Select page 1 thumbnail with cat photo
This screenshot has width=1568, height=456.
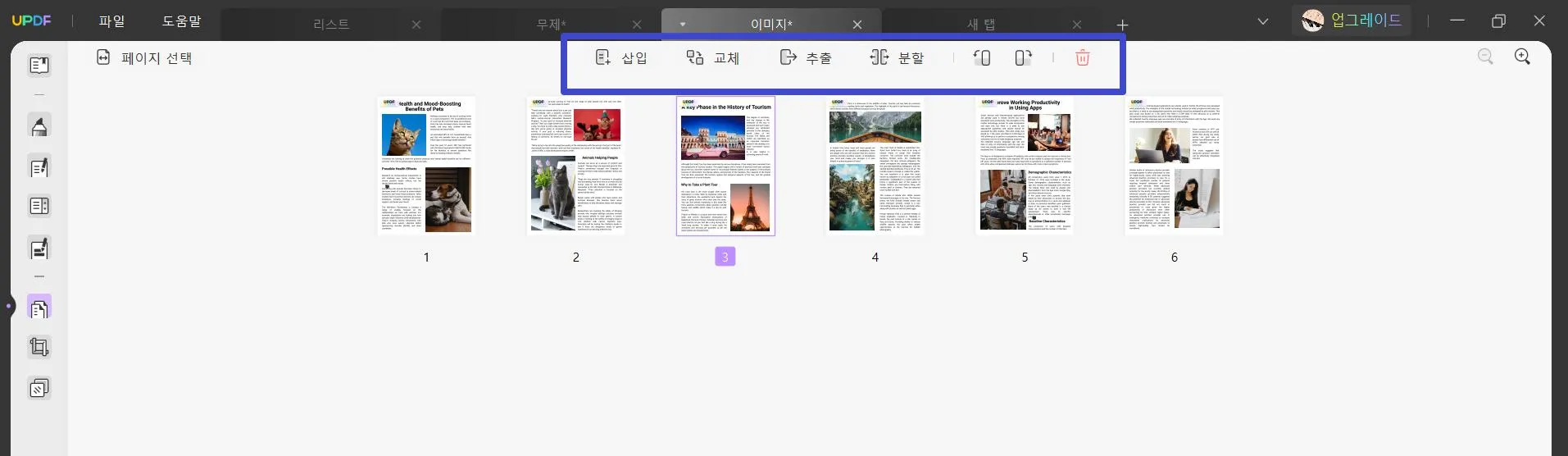pos(426,166)
